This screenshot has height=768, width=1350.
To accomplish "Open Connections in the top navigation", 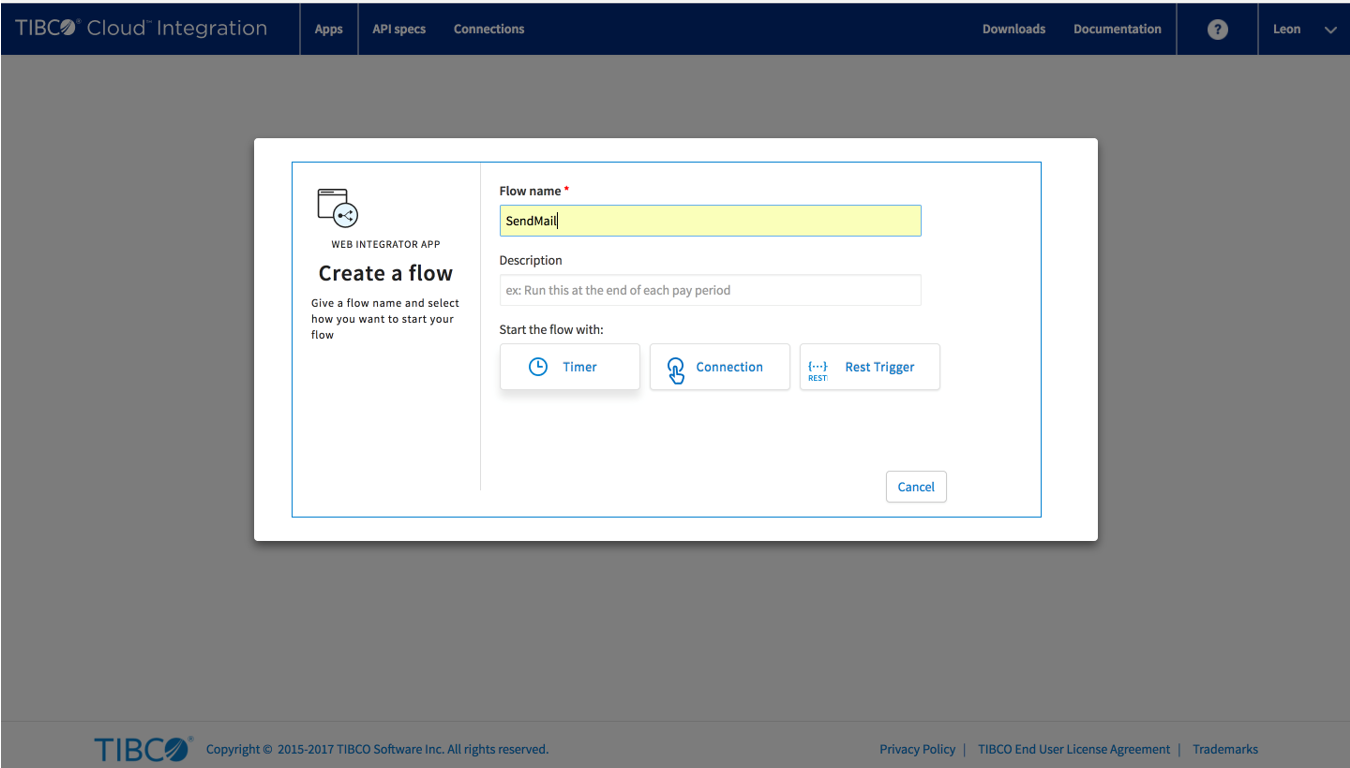I will point(489,29).
